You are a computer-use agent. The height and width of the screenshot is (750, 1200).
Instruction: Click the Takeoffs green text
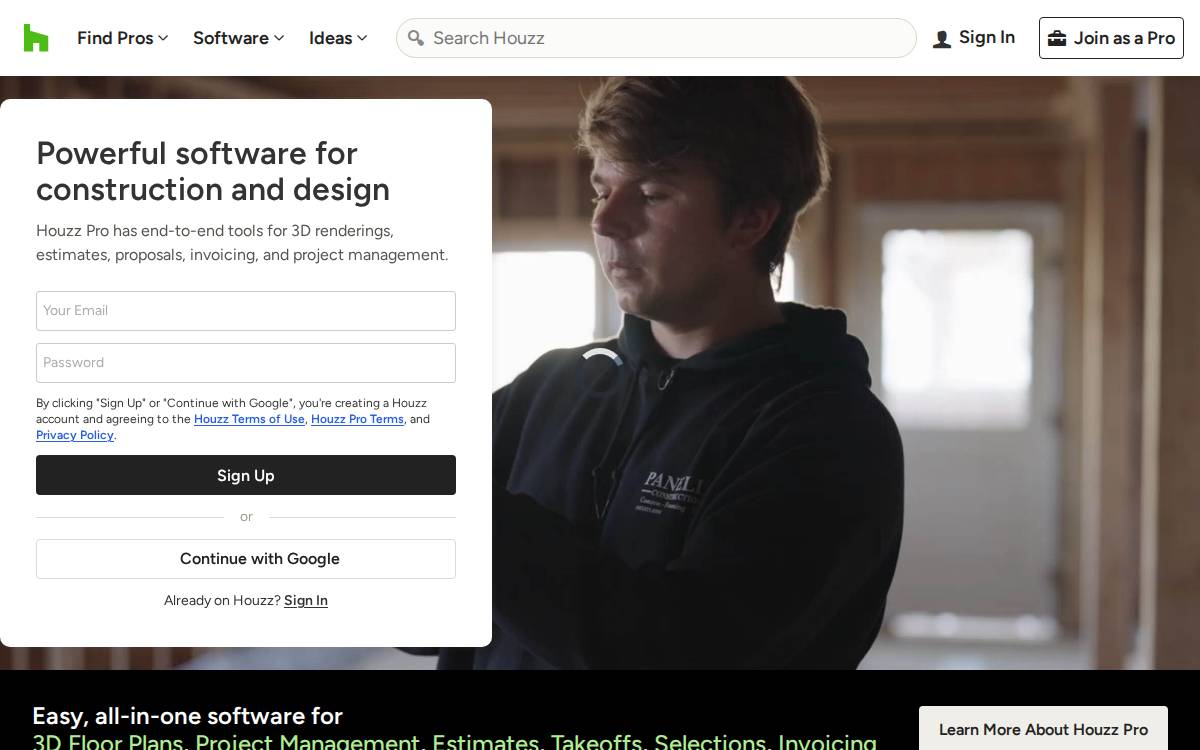(x=596, y=741)
